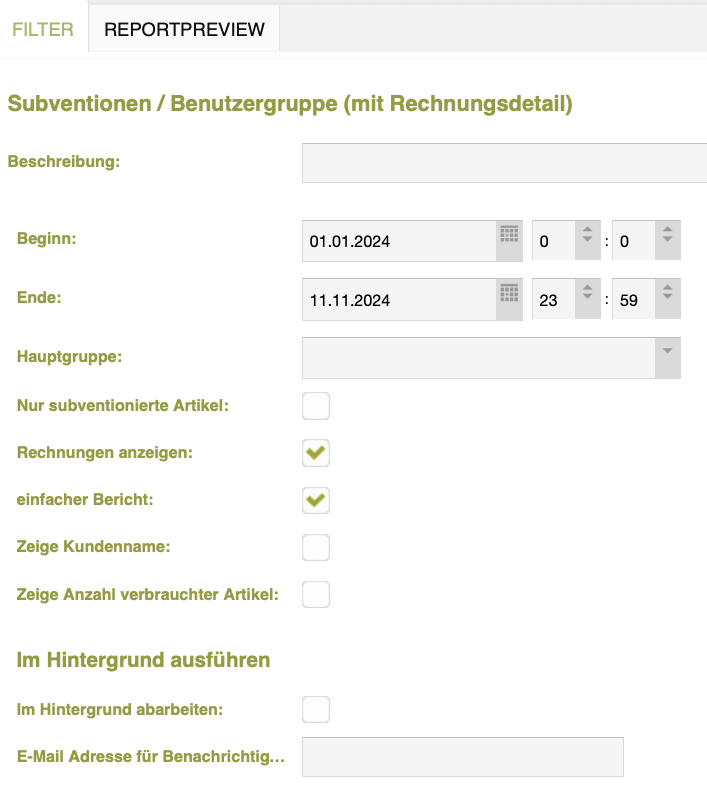Viewport: 707px width, 796px height.
Task: Switch to the REPORTPREVIEW tab
Action: [184, 29]
